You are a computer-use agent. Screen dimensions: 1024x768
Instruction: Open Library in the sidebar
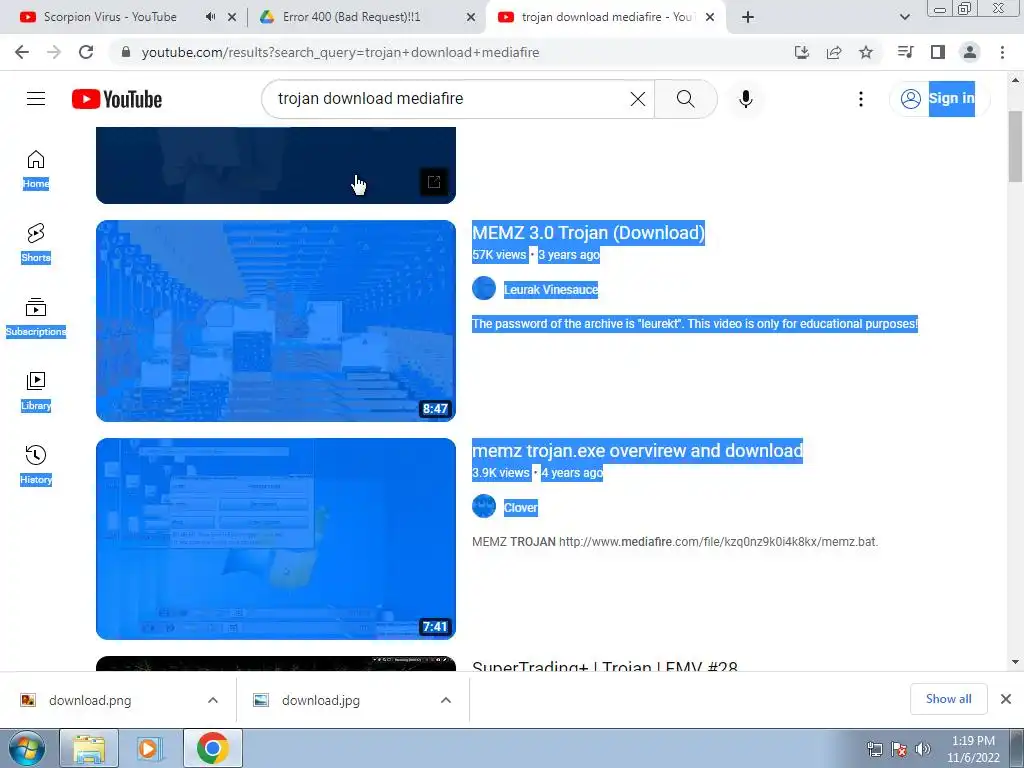(x=36, y=391)
